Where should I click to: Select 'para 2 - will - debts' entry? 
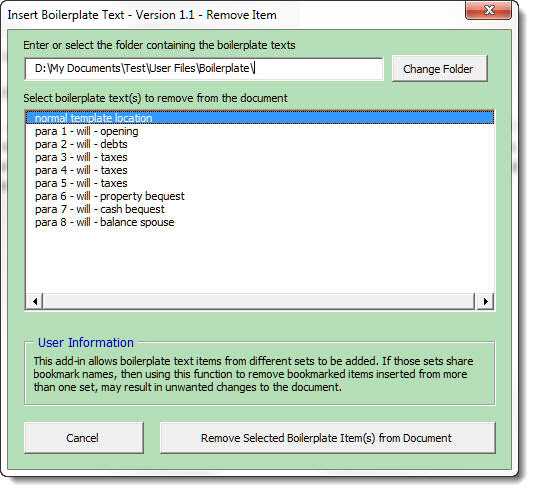pyautogui.click(x=260, y=144)
